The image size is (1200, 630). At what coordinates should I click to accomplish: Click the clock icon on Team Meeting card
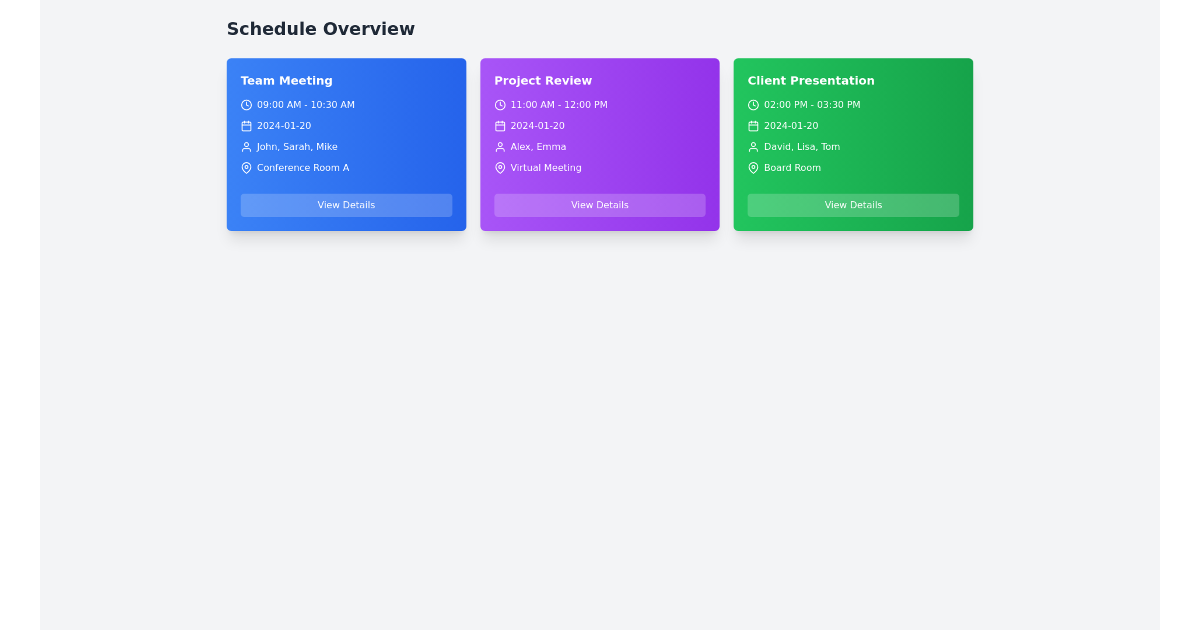point(246,104)
